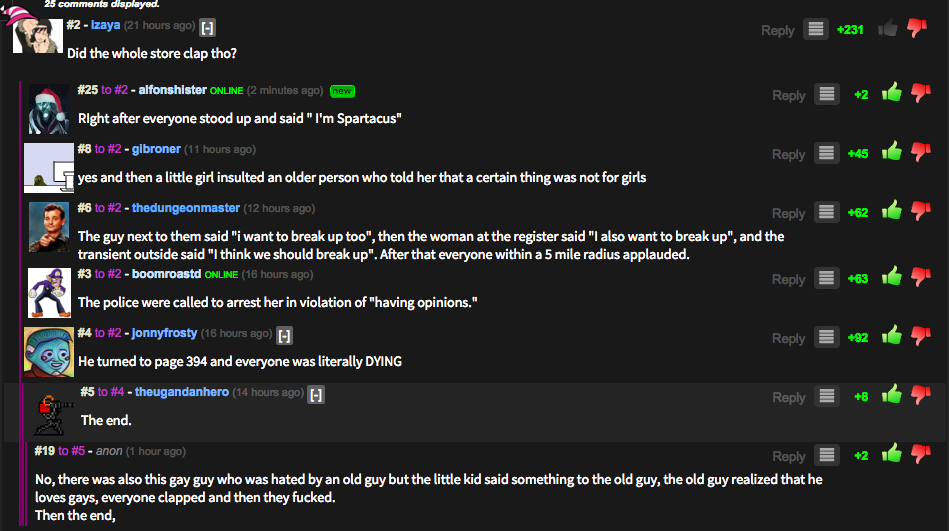
Task: Open boomroastd's username link
Action: pos(167,274)
